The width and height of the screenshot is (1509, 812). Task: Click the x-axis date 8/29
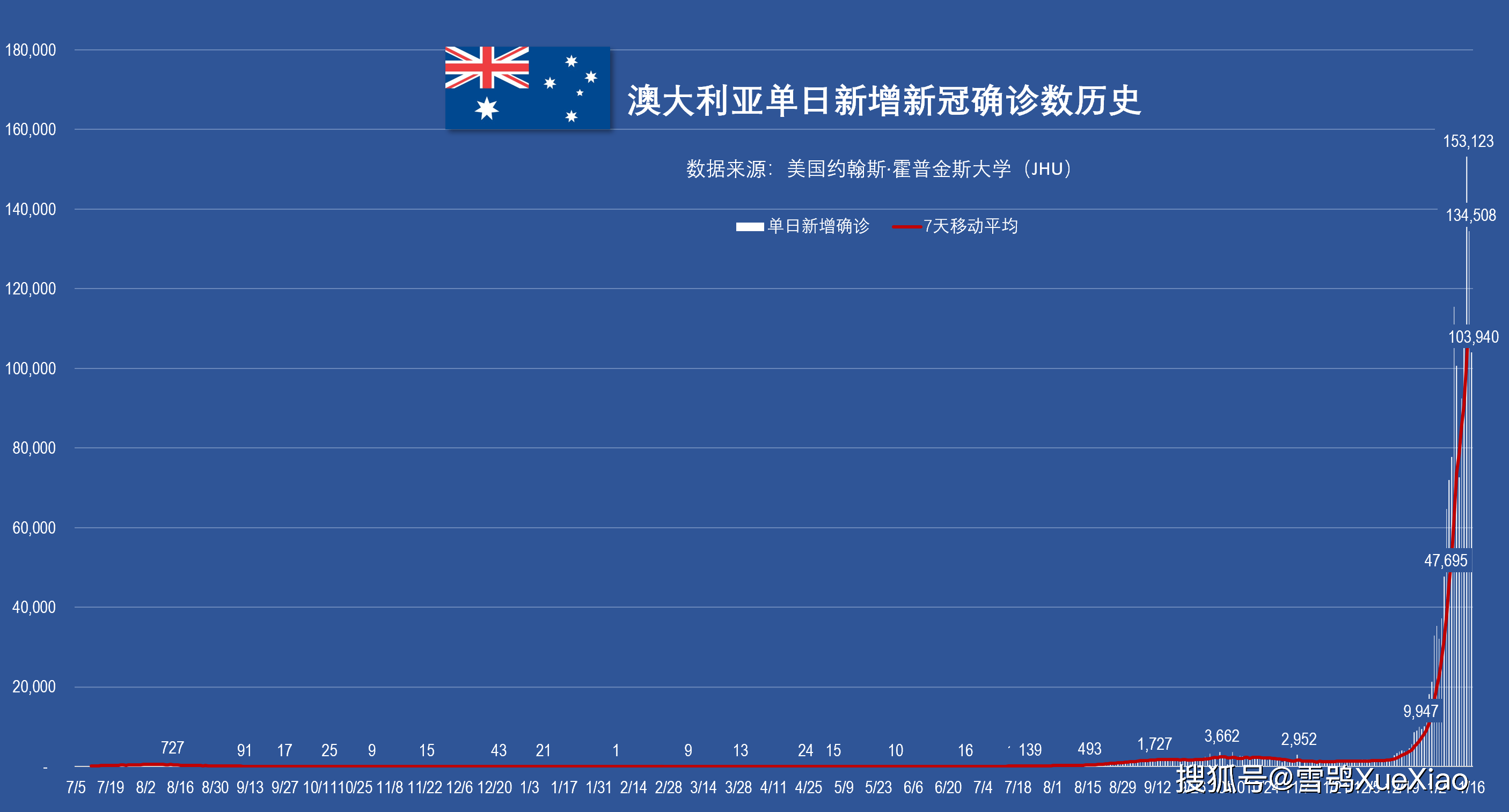[1123, 787]
